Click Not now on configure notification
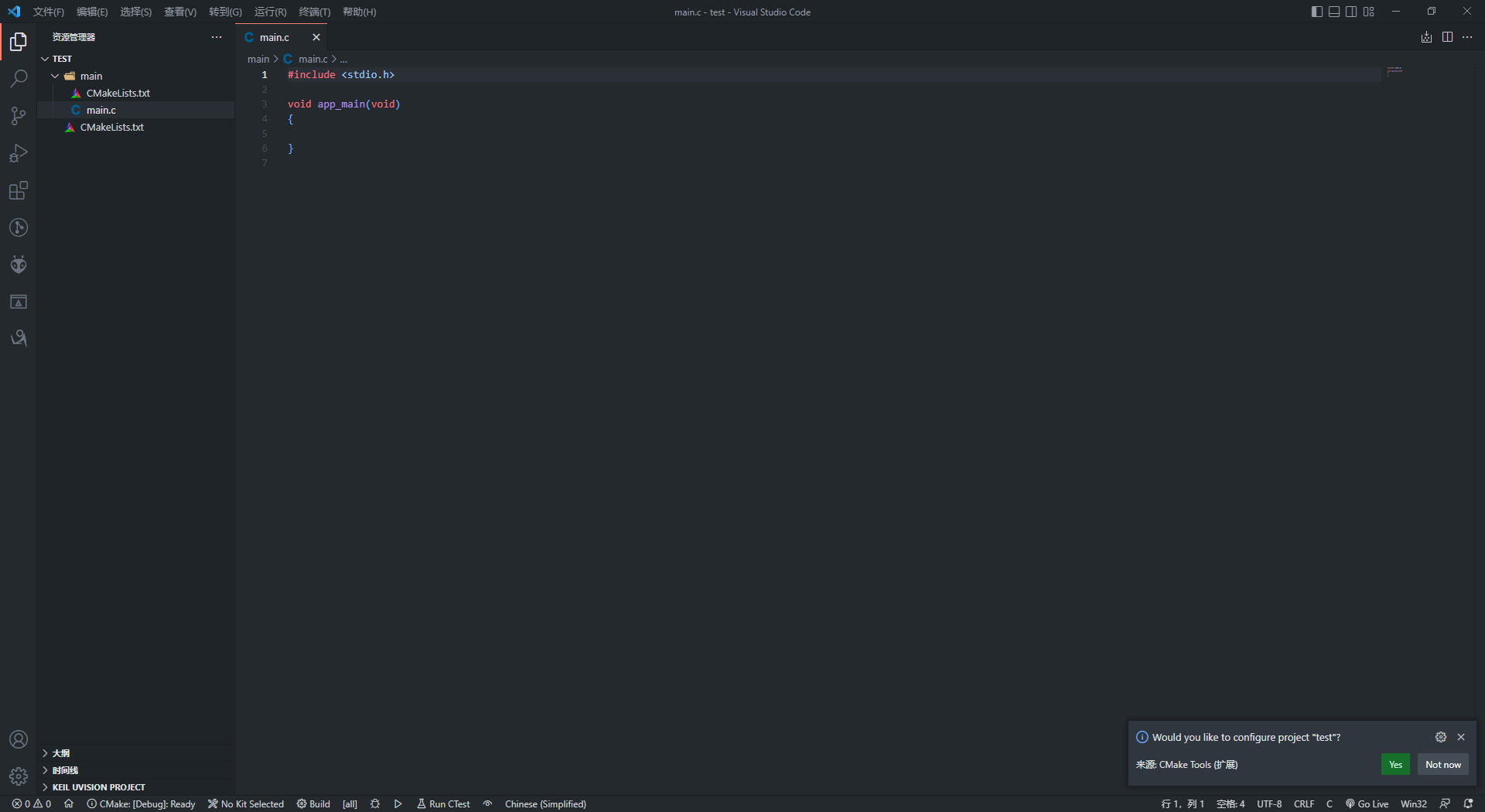Screen dimensions: 1485x812 click(1443, 765)
